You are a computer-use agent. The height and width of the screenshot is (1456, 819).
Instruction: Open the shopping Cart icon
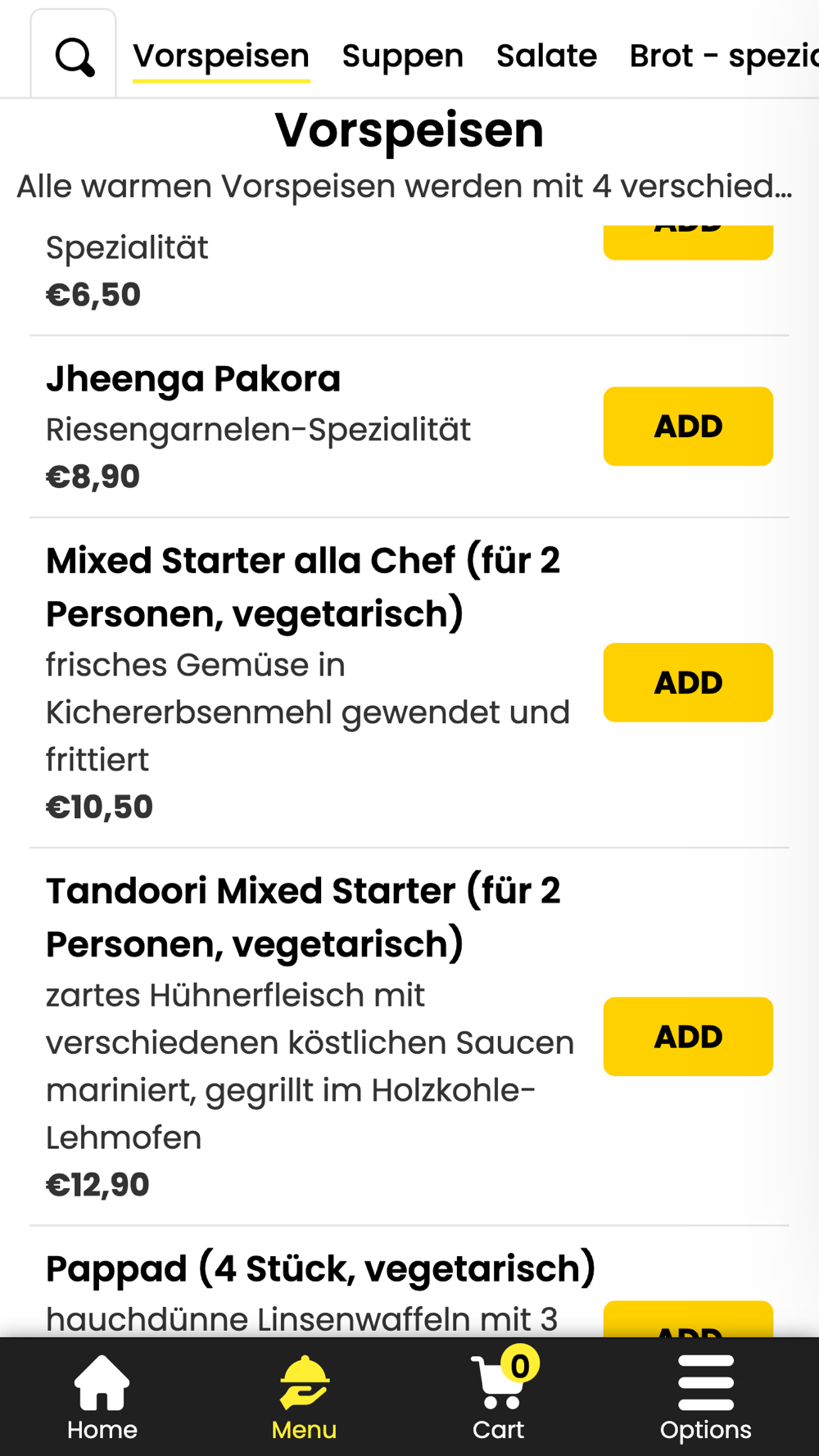(x=496, y=1386)
